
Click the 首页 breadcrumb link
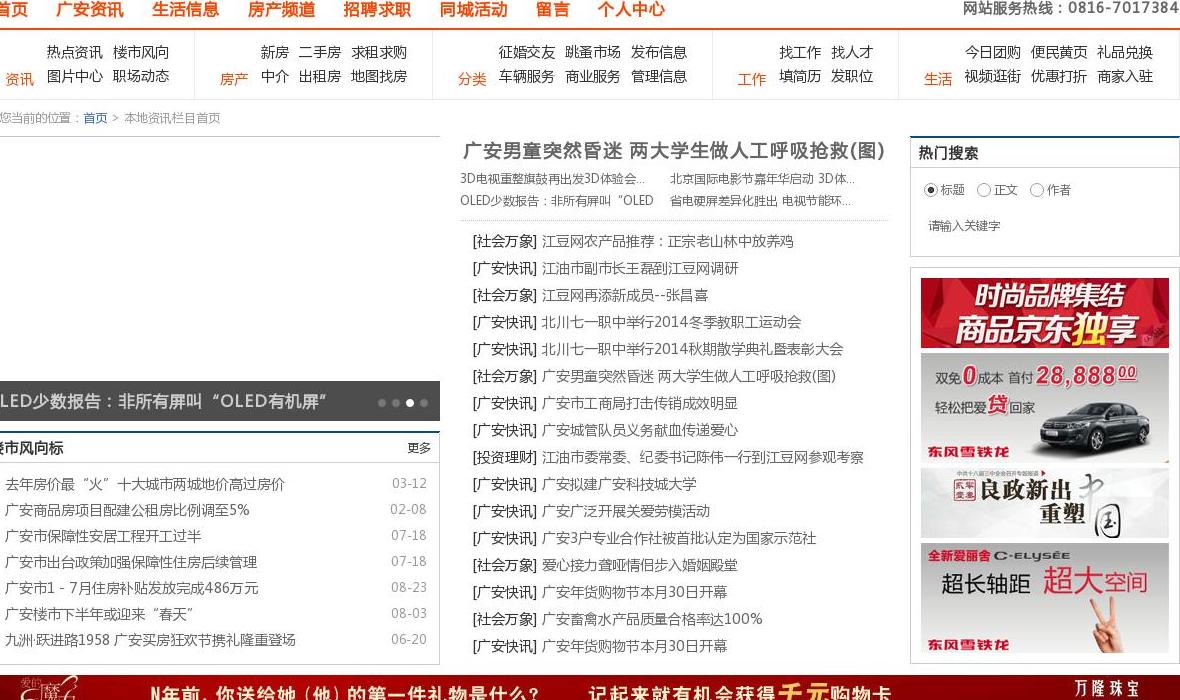coord(96,118)
